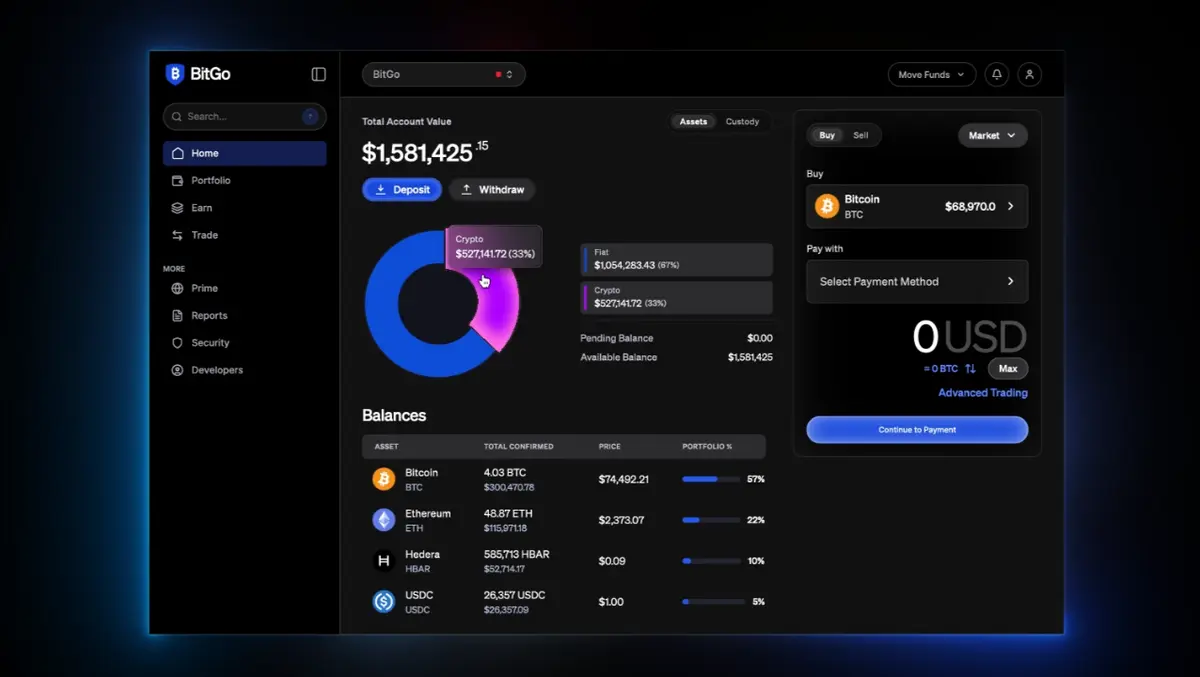This screenshot has width=1200, height=677.
Task: Open Trade in the sidebar
Action: point(244,235)
